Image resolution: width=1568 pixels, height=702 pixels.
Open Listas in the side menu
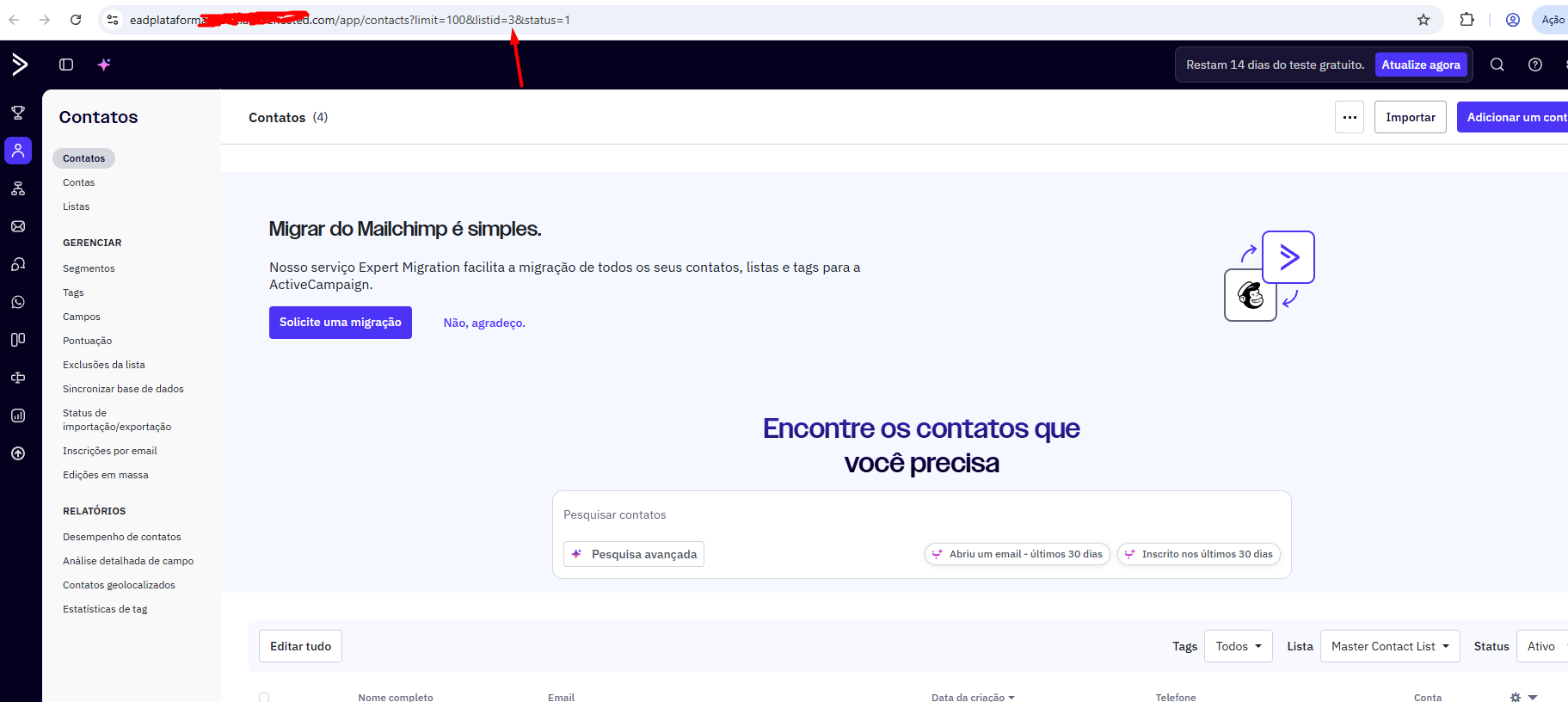76,206
